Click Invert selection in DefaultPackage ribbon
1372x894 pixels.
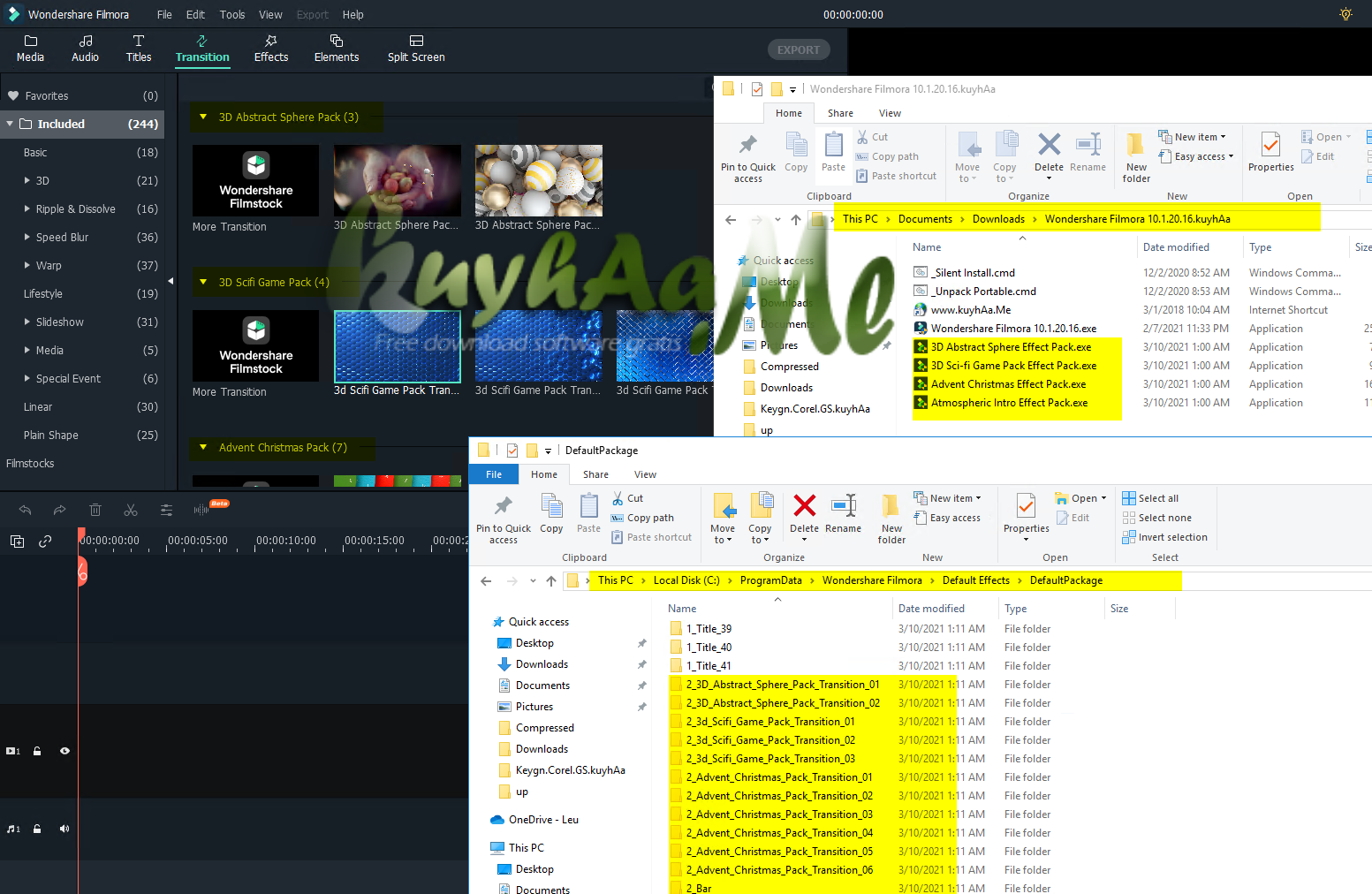tap(1164, 537)
